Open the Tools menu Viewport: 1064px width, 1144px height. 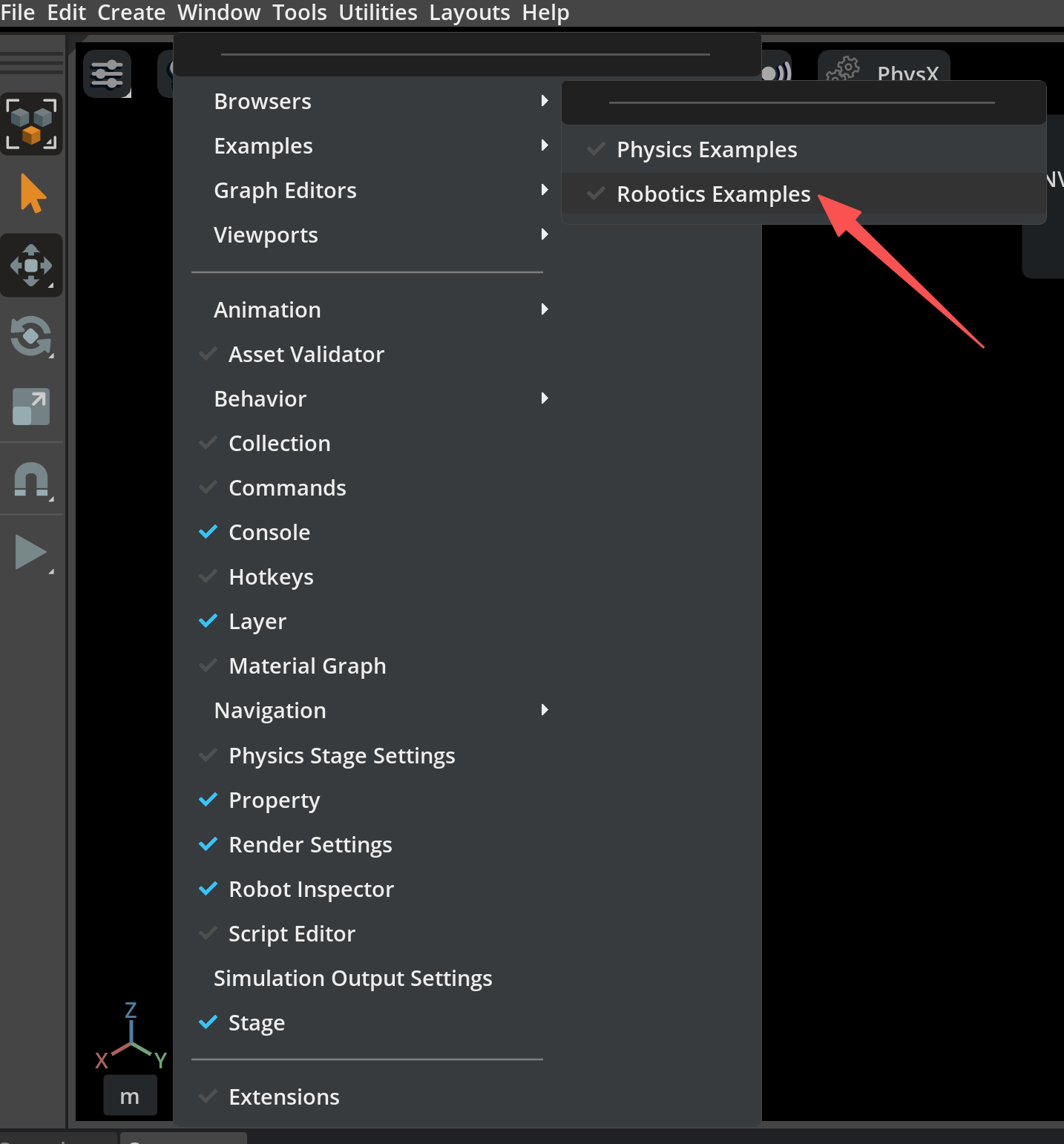click(300, 13)
